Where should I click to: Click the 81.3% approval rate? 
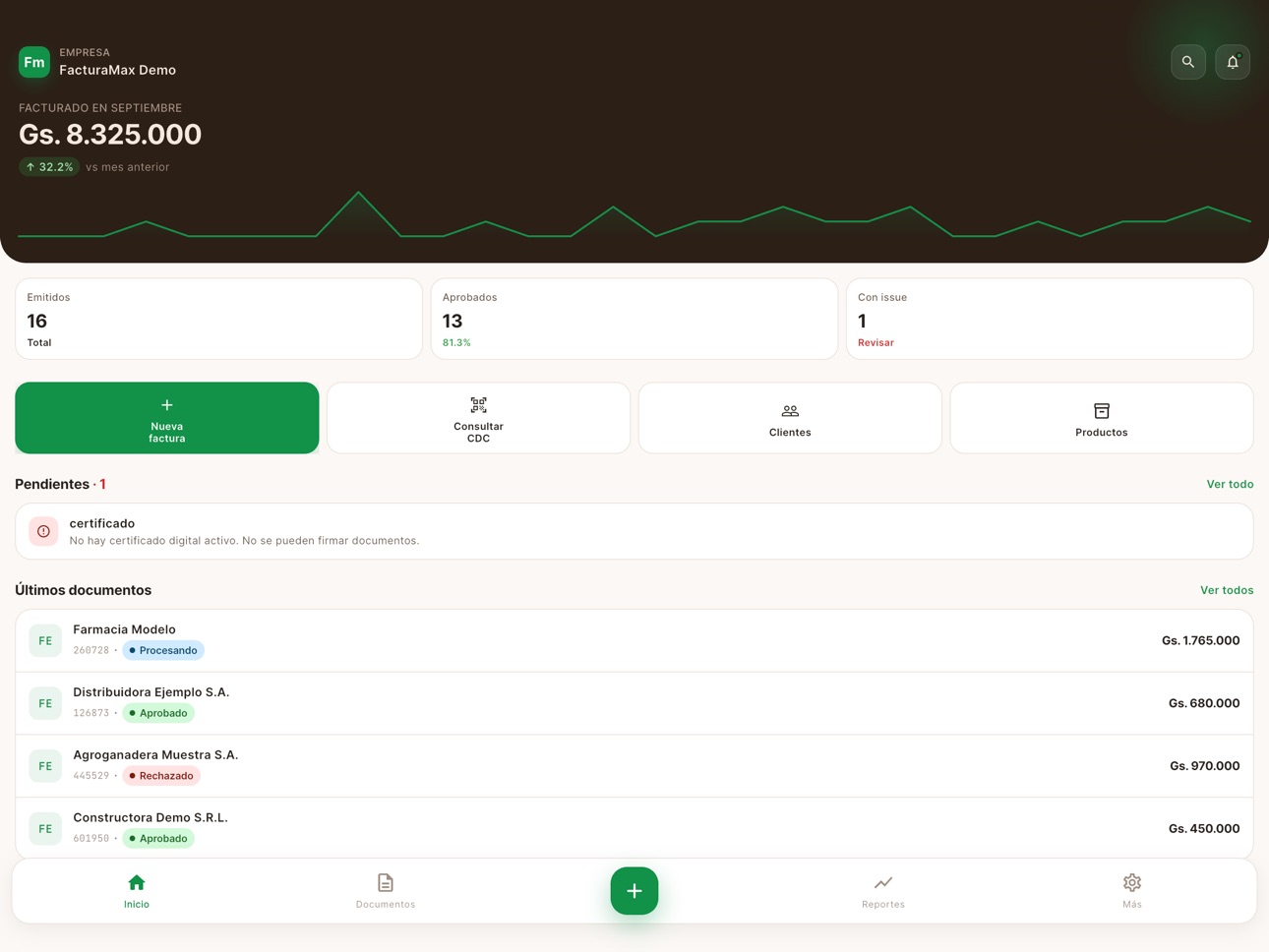[x=456, y=343]
